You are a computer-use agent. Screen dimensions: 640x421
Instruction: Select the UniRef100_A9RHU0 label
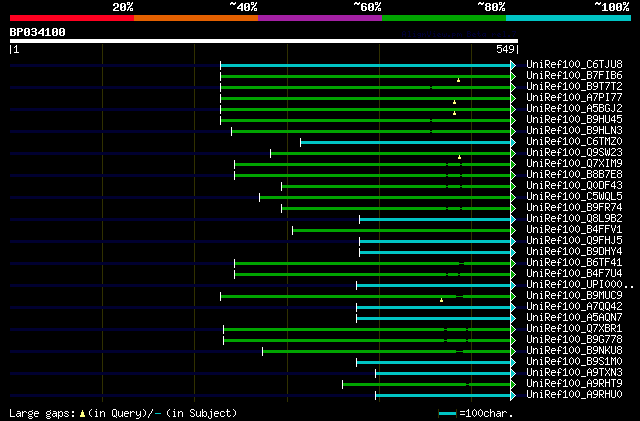click(574, 395)
